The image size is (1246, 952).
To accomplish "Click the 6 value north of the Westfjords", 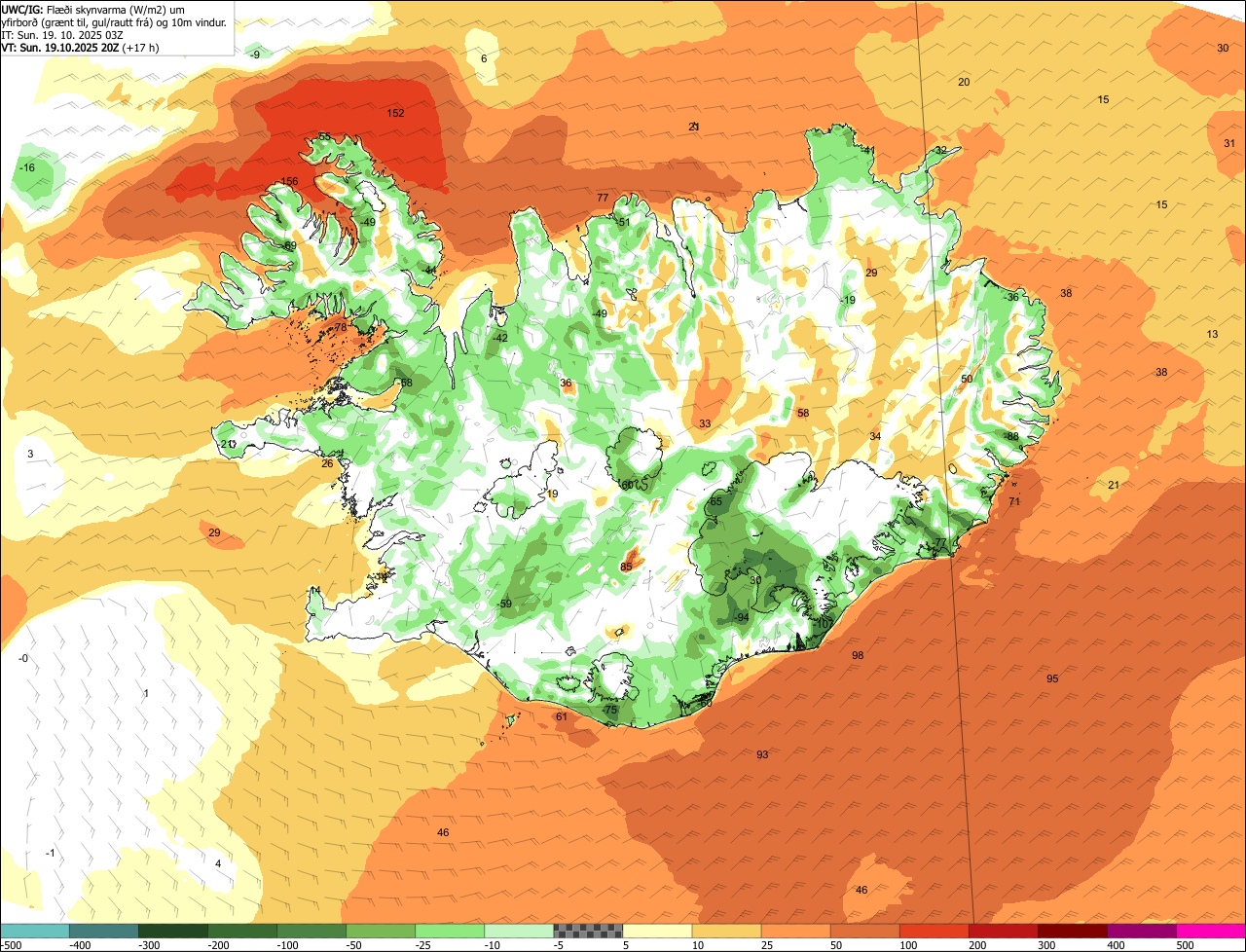I will pyautogui.click(x=484, y=59).
